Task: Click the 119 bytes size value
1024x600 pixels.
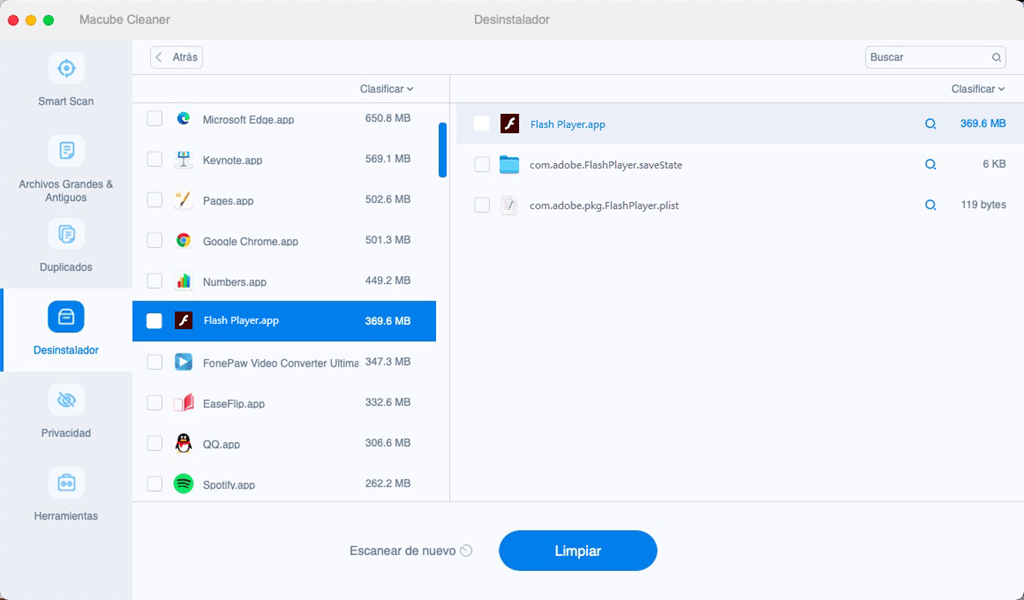Action: (x=984, y=204)
